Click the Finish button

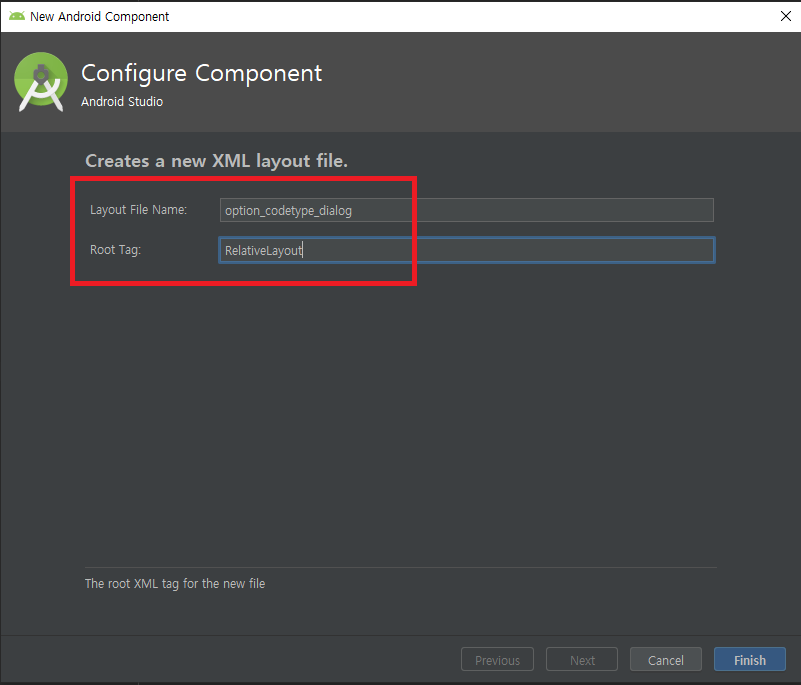749,659
